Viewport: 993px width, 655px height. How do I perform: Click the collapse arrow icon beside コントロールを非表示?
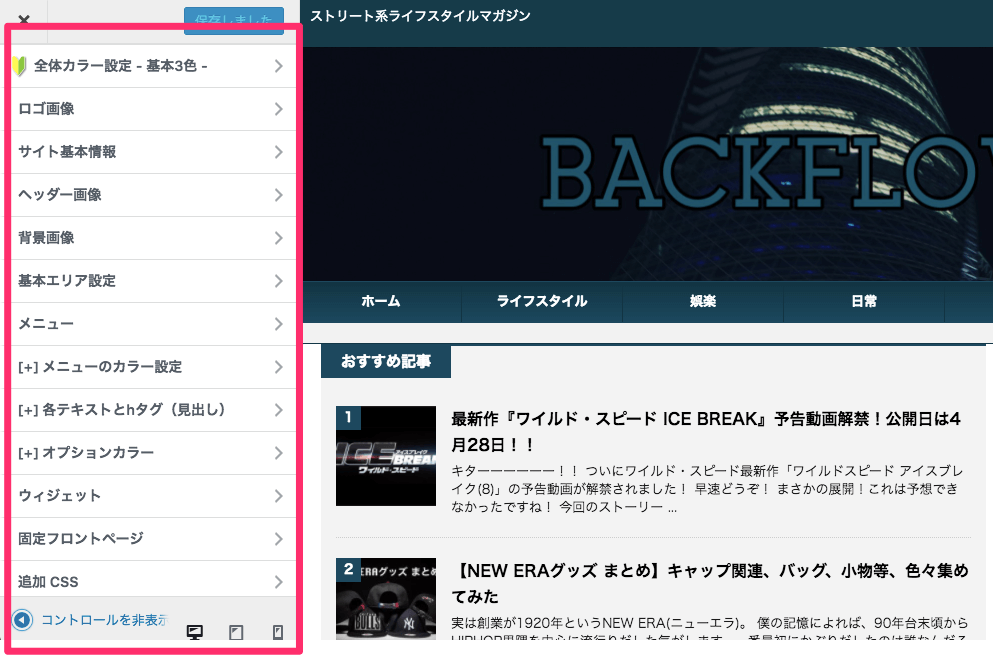[22, 620]
